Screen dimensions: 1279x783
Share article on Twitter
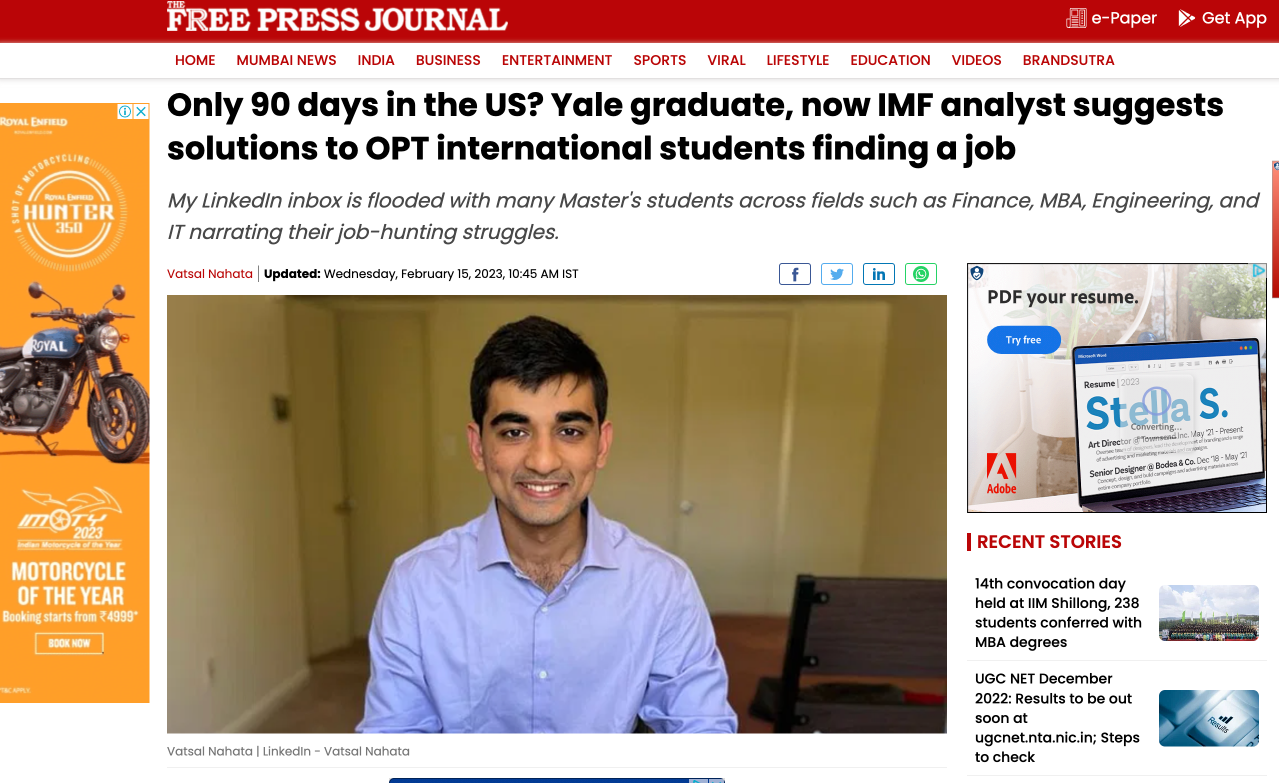pyautogui.click(x=837, y=274)
